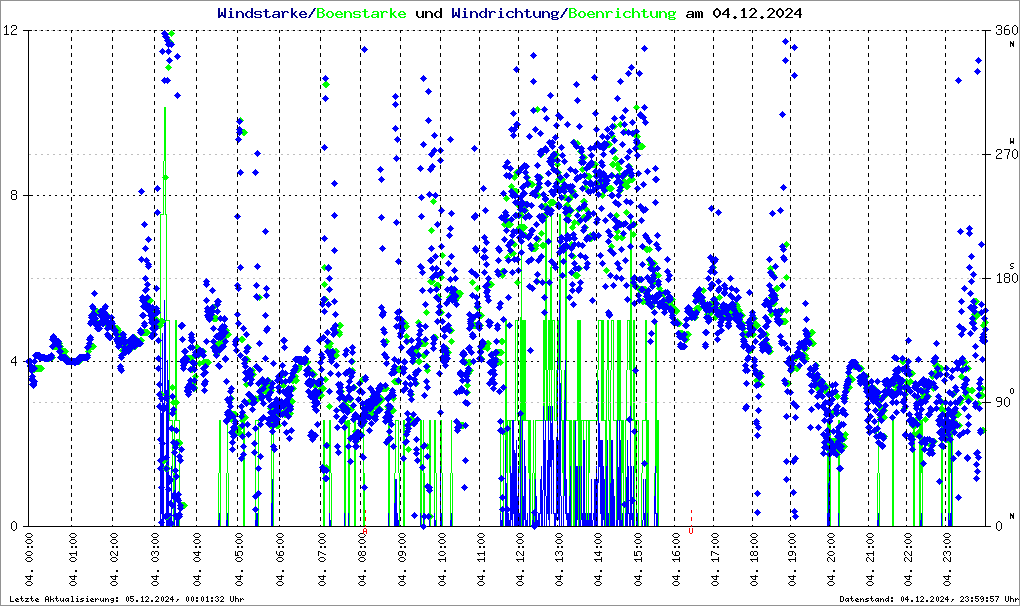The height and width of the screenshot is (606, 1020).
Task: Click the '270' value on the right axis
Action: 1001,155
